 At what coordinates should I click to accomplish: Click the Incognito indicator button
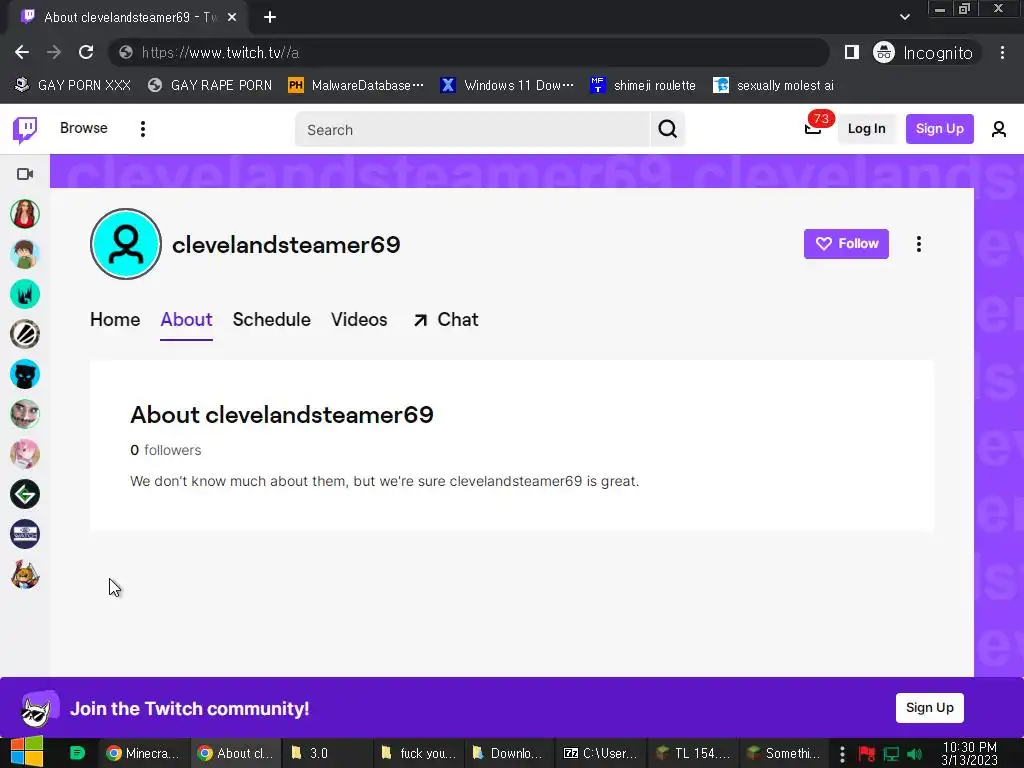click(x=923, y=52)
